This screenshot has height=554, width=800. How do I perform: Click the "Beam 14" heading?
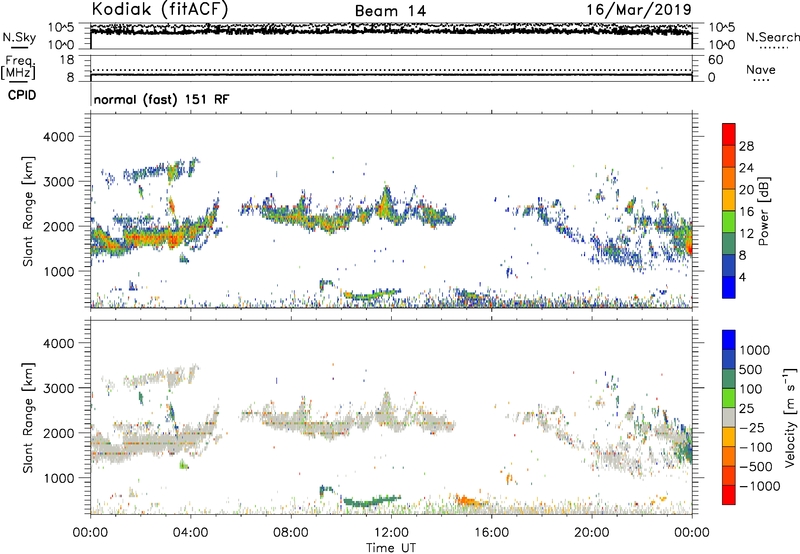coord(390,11)
